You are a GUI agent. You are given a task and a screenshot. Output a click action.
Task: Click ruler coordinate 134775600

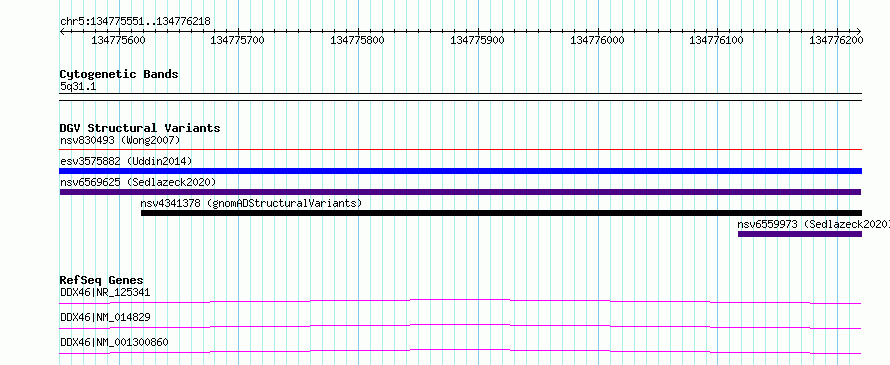click(117, 40)
